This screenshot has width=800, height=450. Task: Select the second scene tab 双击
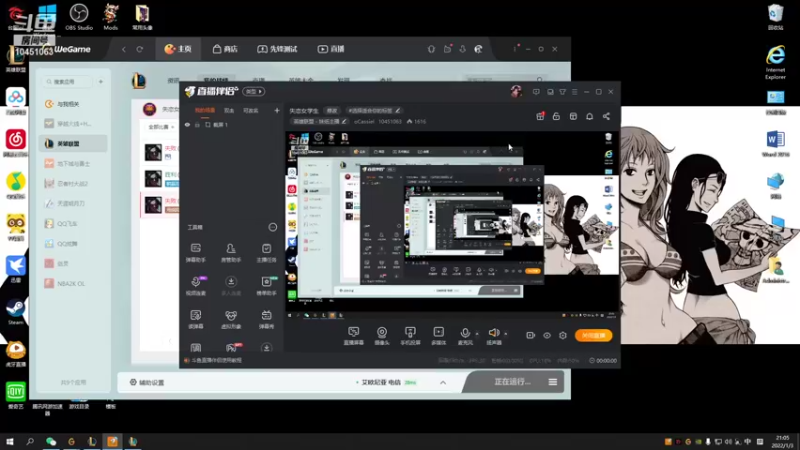point(229,110)
